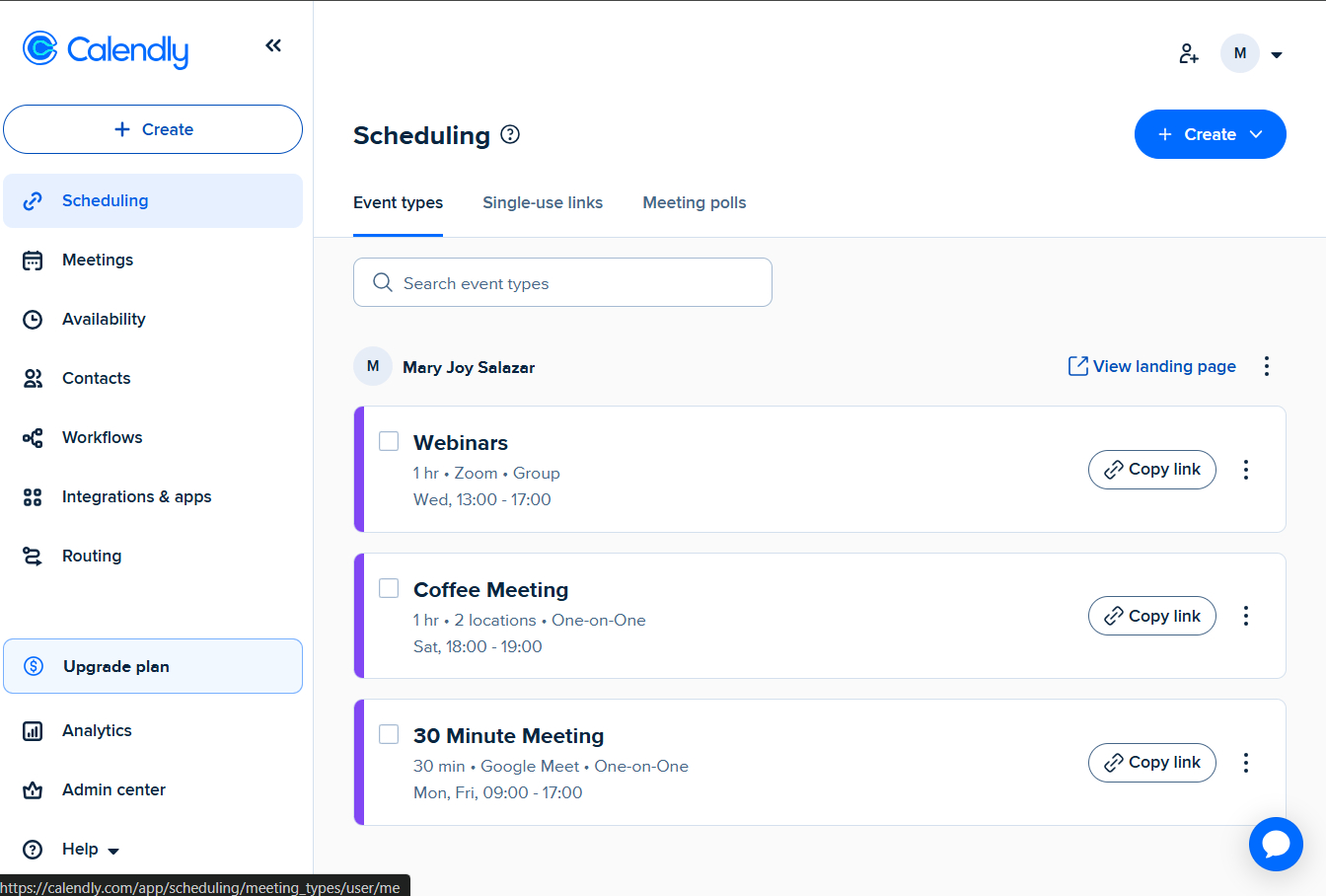
Task: Click the Availability clock icon
Action: click(33, 320)
